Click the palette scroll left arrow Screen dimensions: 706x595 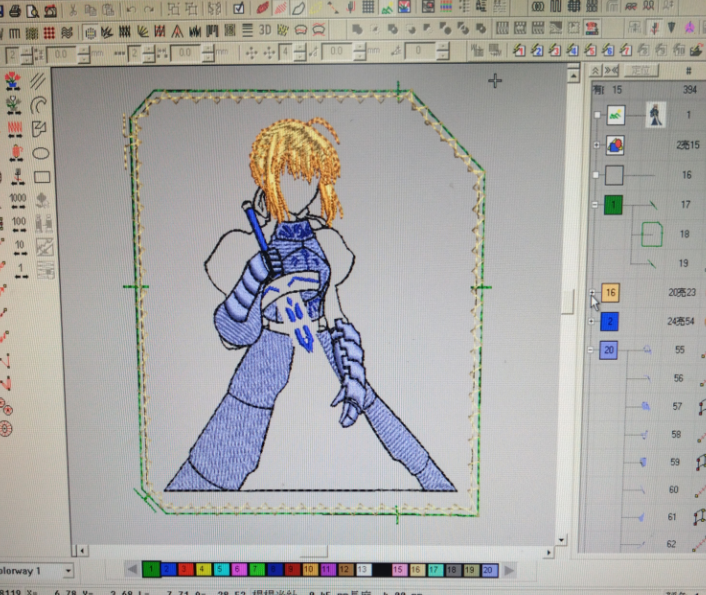132,570
